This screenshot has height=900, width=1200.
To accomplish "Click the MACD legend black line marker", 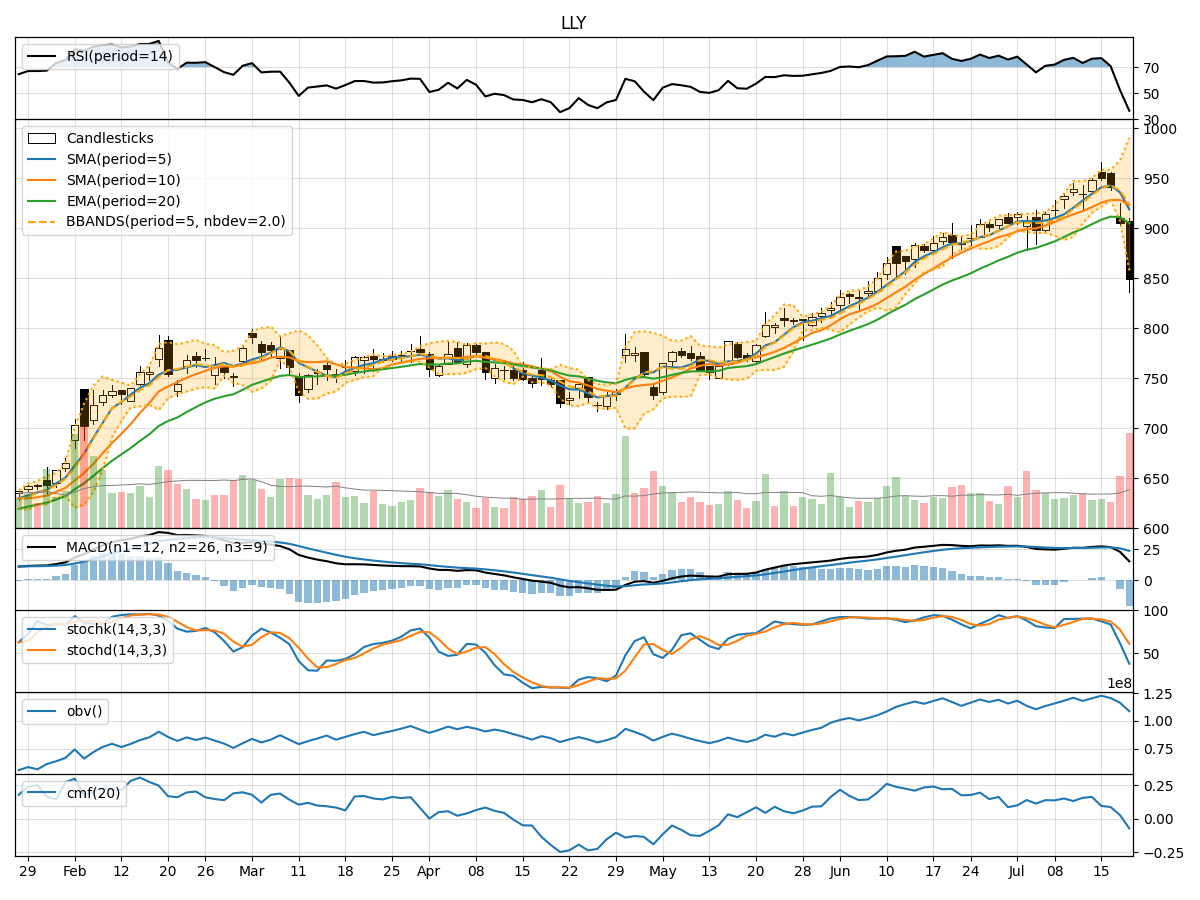I will click(42, 547).
